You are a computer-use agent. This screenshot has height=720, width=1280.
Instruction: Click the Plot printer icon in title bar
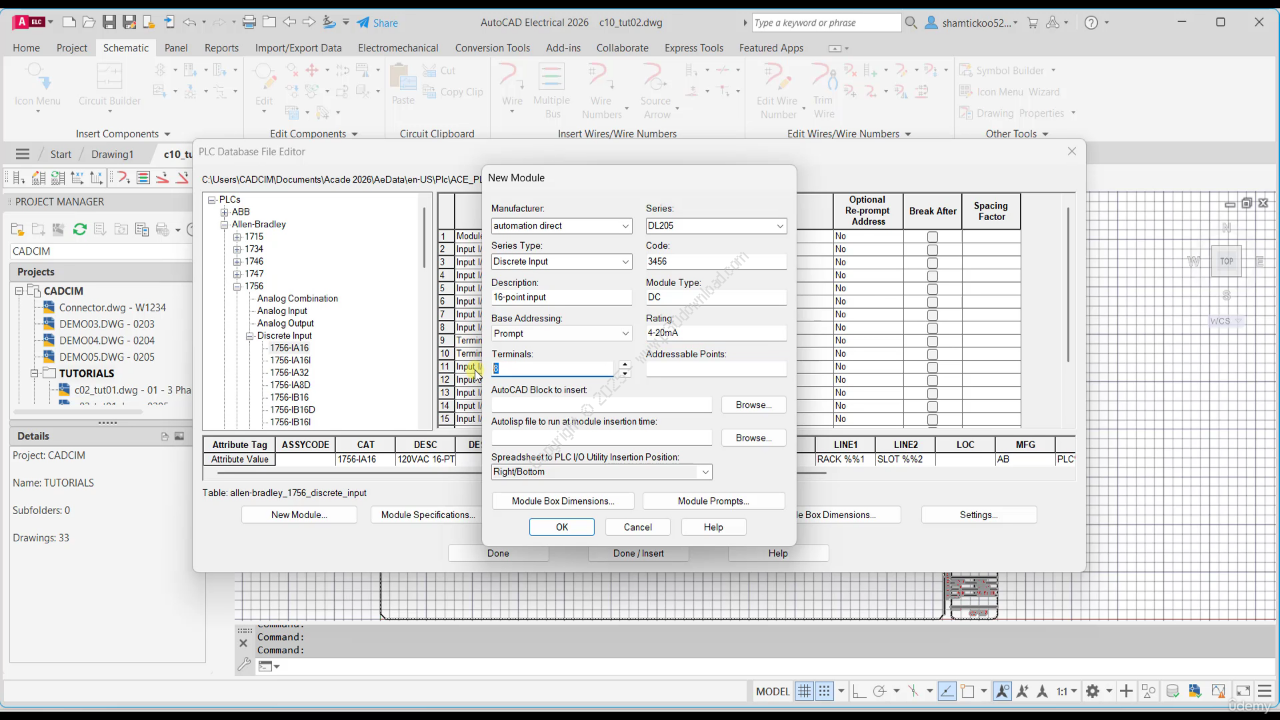pyautogui.click(x=249, y=22)
